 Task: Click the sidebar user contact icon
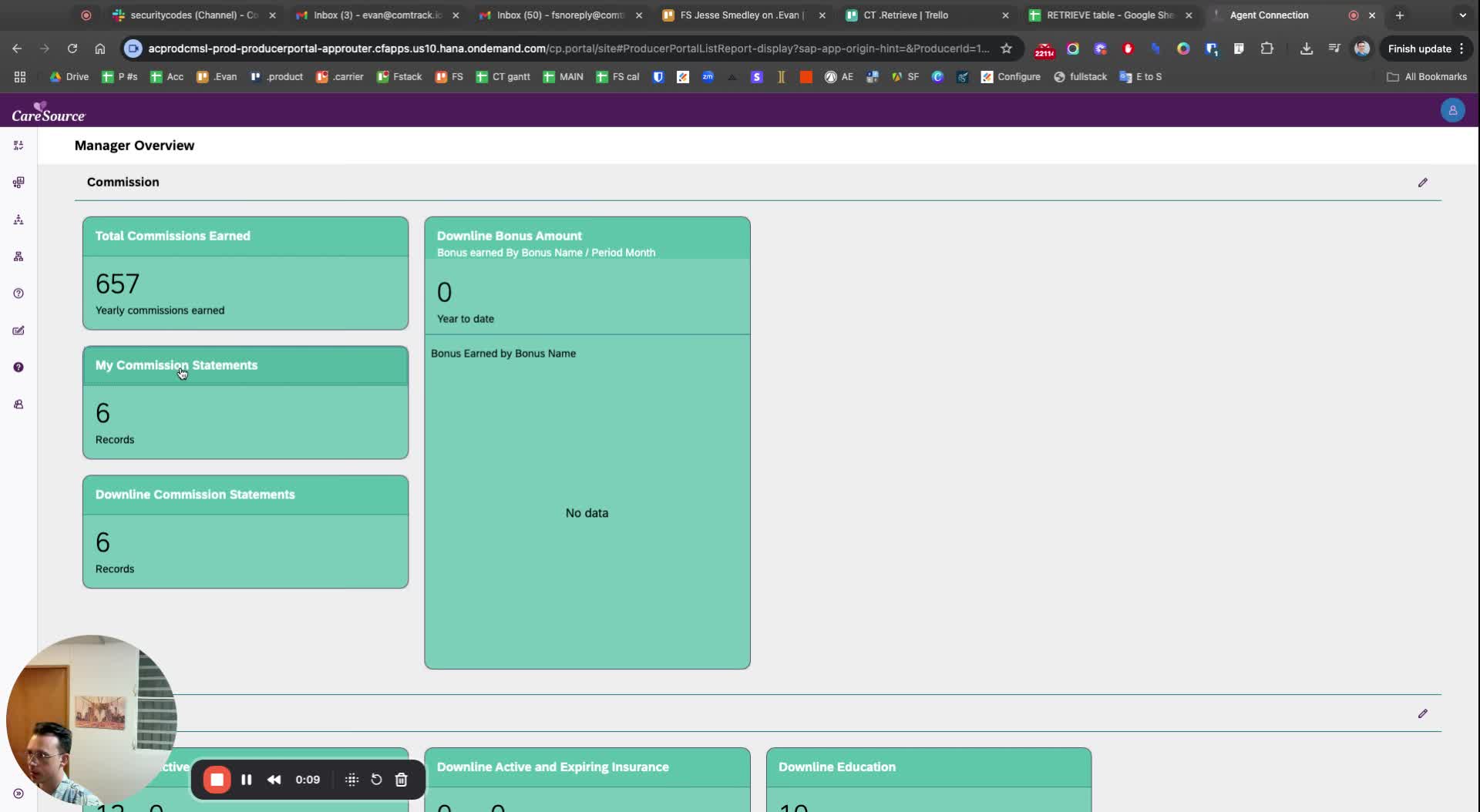[x=18, y=404]
